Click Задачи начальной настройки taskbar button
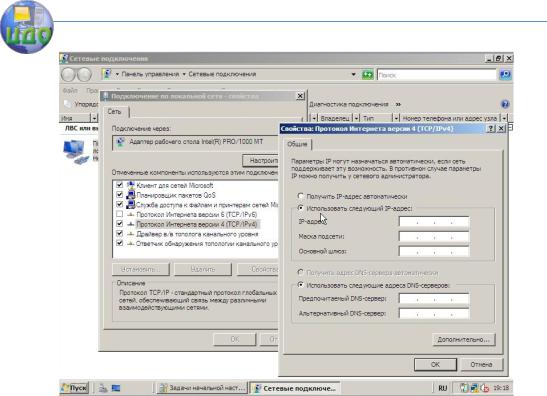Screen dimensions: 547x396 click(202, 388)
